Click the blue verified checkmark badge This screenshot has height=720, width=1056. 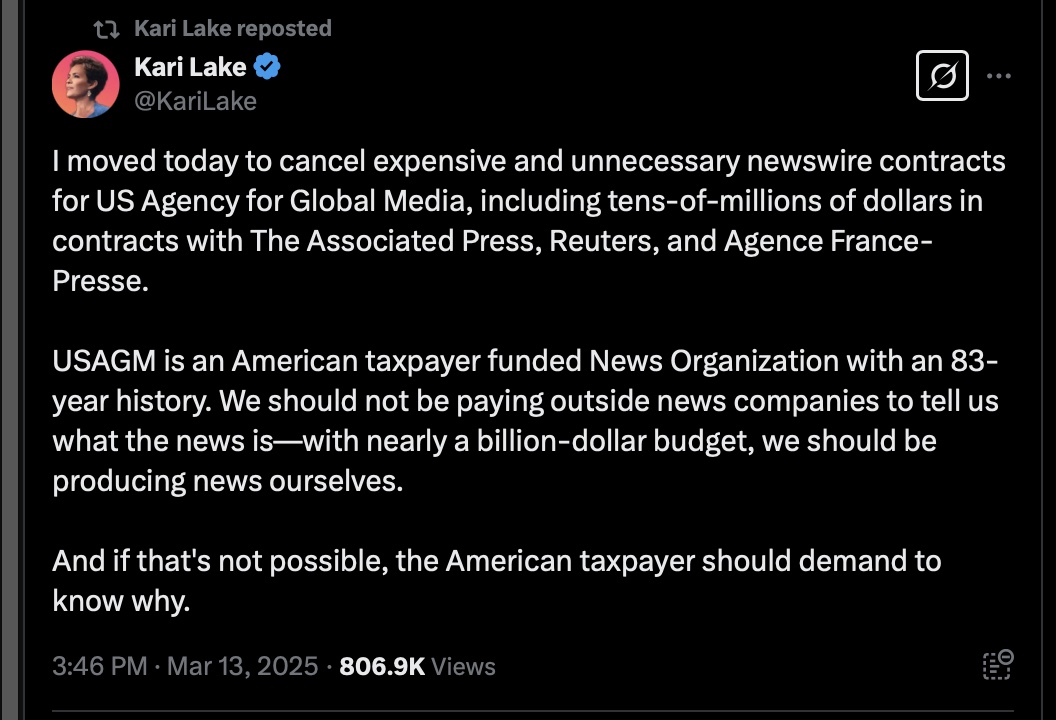tap(267, 68)
